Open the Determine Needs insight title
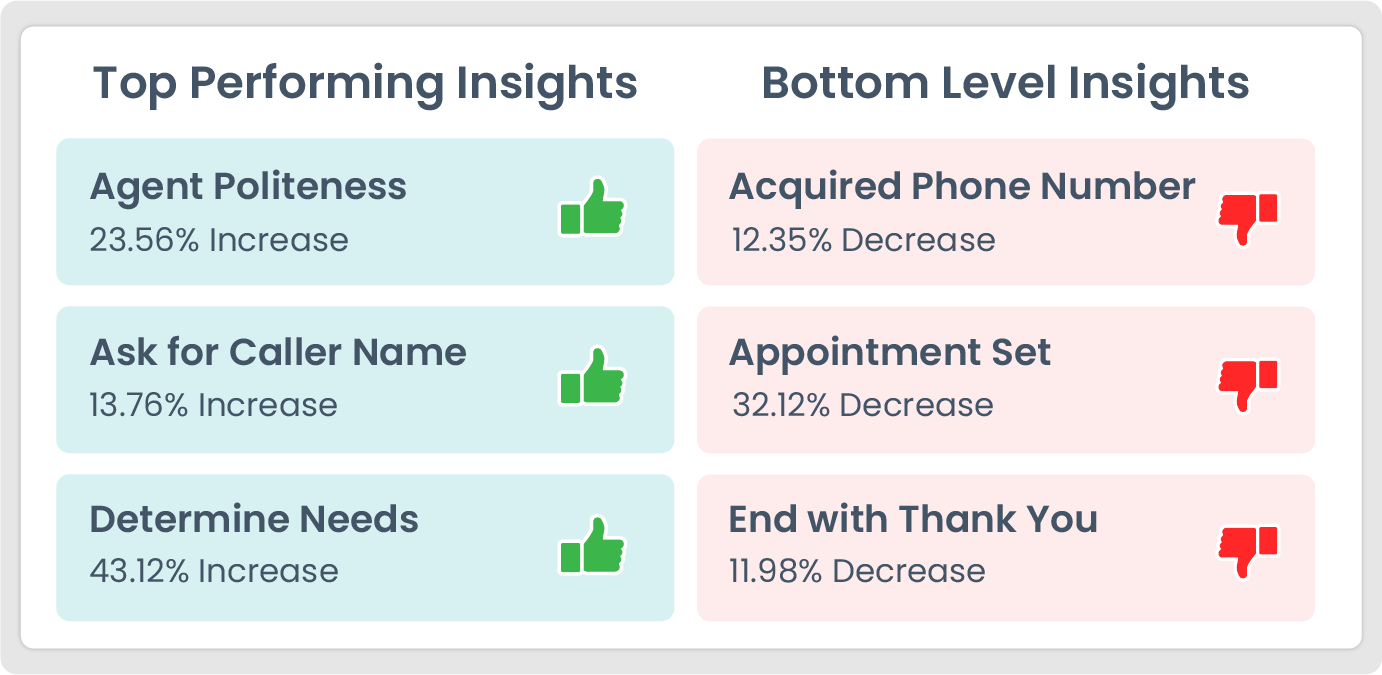Image resolution: width=1382 pixels, height=675 pixels. tap(254, 519)
